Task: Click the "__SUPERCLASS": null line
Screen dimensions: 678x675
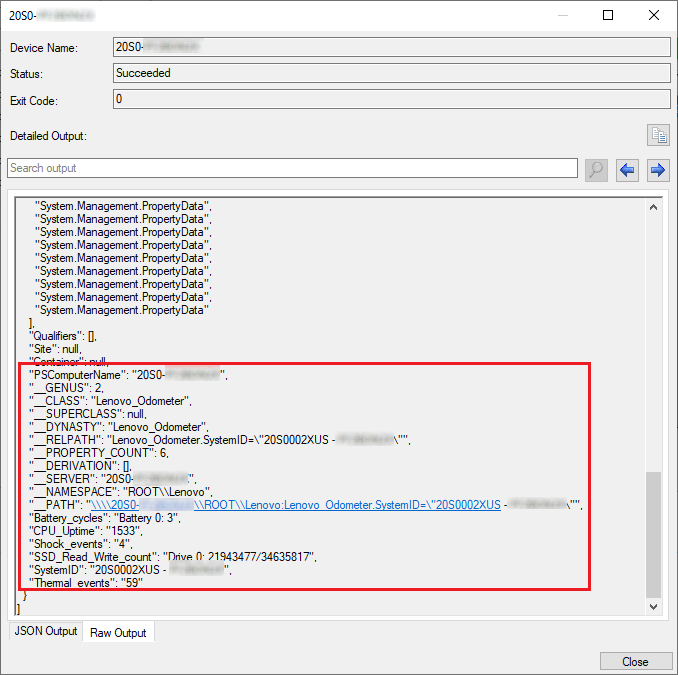Action: (x=88, y=414)
